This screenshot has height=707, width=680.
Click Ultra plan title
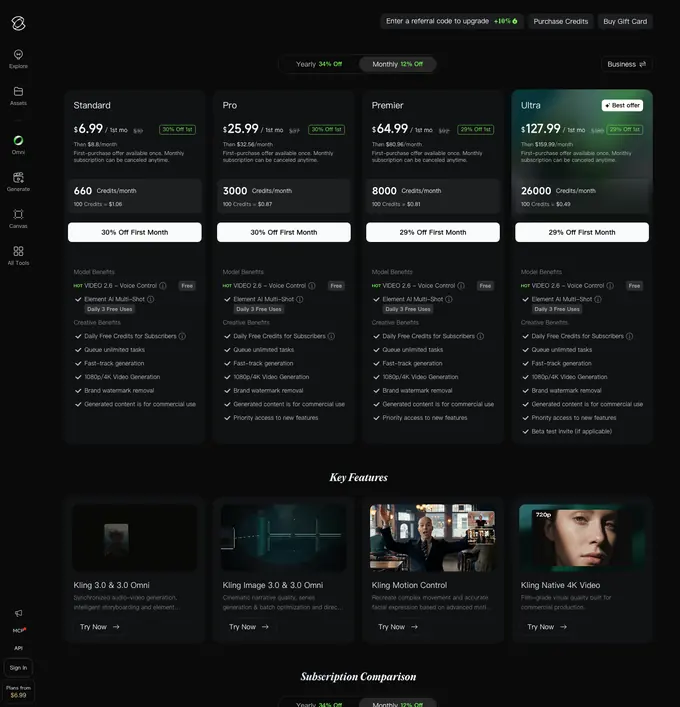click(x=530, y=105)
